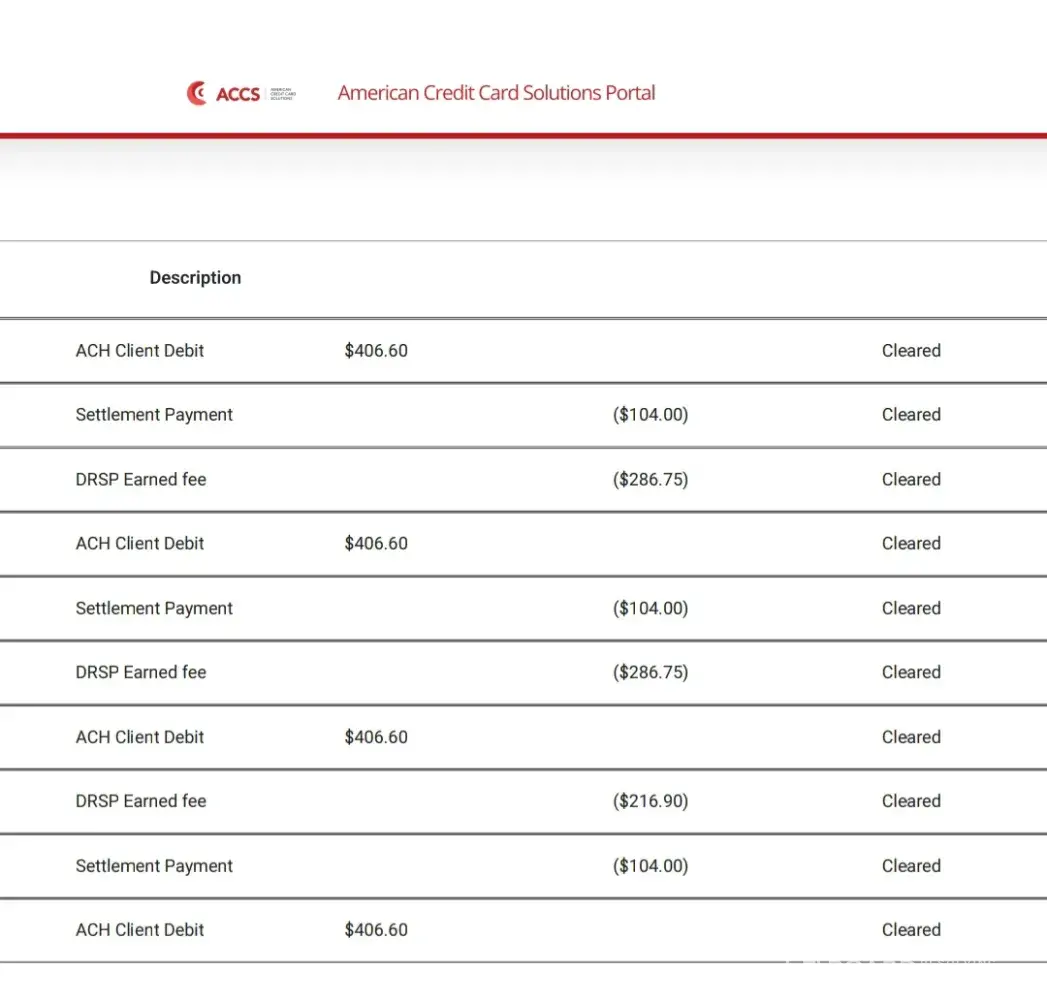Click the small American Credit Card Solutions tagline
The image size is (1047, 1000).
point(283,94)
